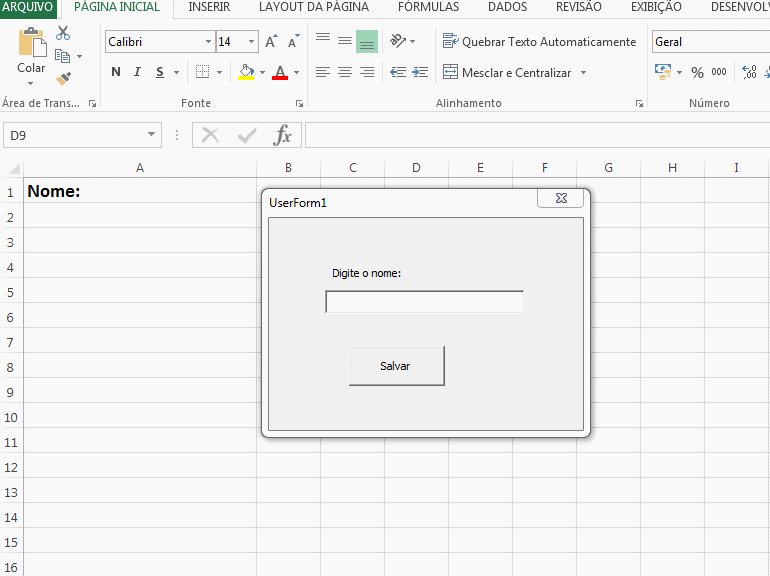Switch to DADOS tab
The width and height of the screenshot is (770, 576).
click(507, 7)
